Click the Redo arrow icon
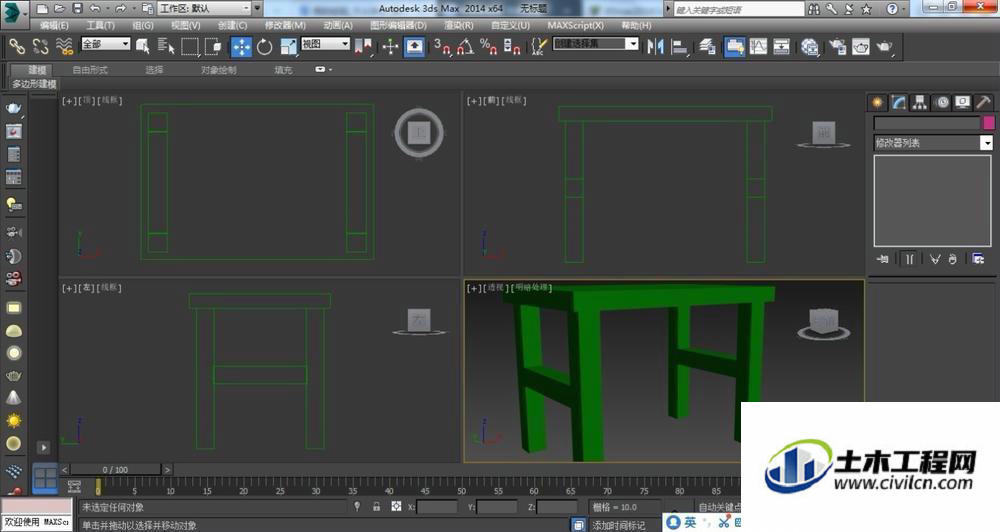The width and height of the screenshot is (1000, 532). click(120, 8)
